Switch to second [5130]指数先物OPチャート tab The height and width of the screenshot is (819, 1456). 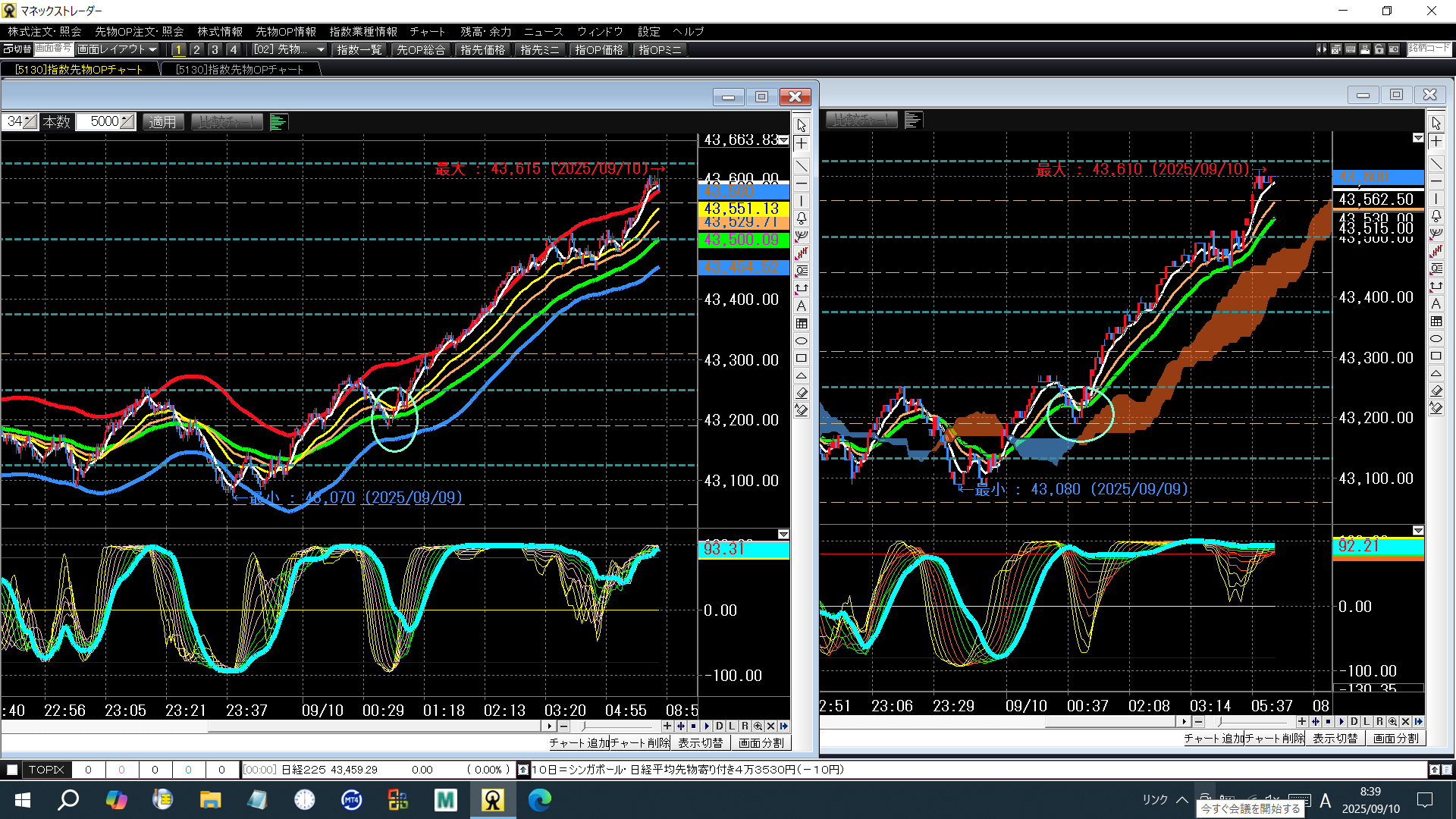(x=240, y=69)
